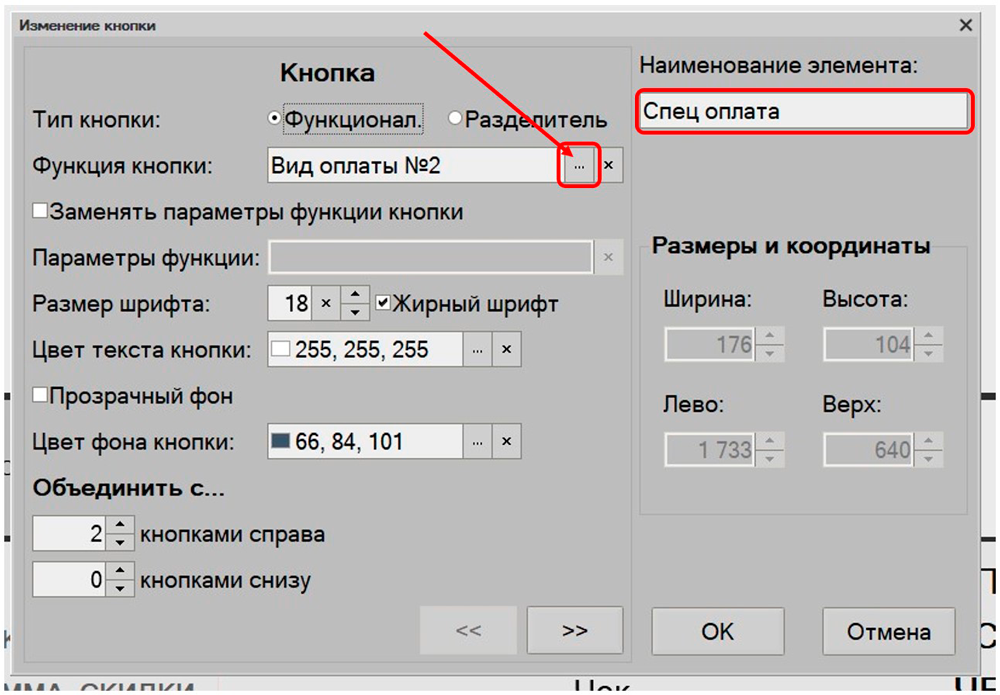Increase merge count for кнопками снизу
The height and width of the screenshot is (695, 1000).
119,572
